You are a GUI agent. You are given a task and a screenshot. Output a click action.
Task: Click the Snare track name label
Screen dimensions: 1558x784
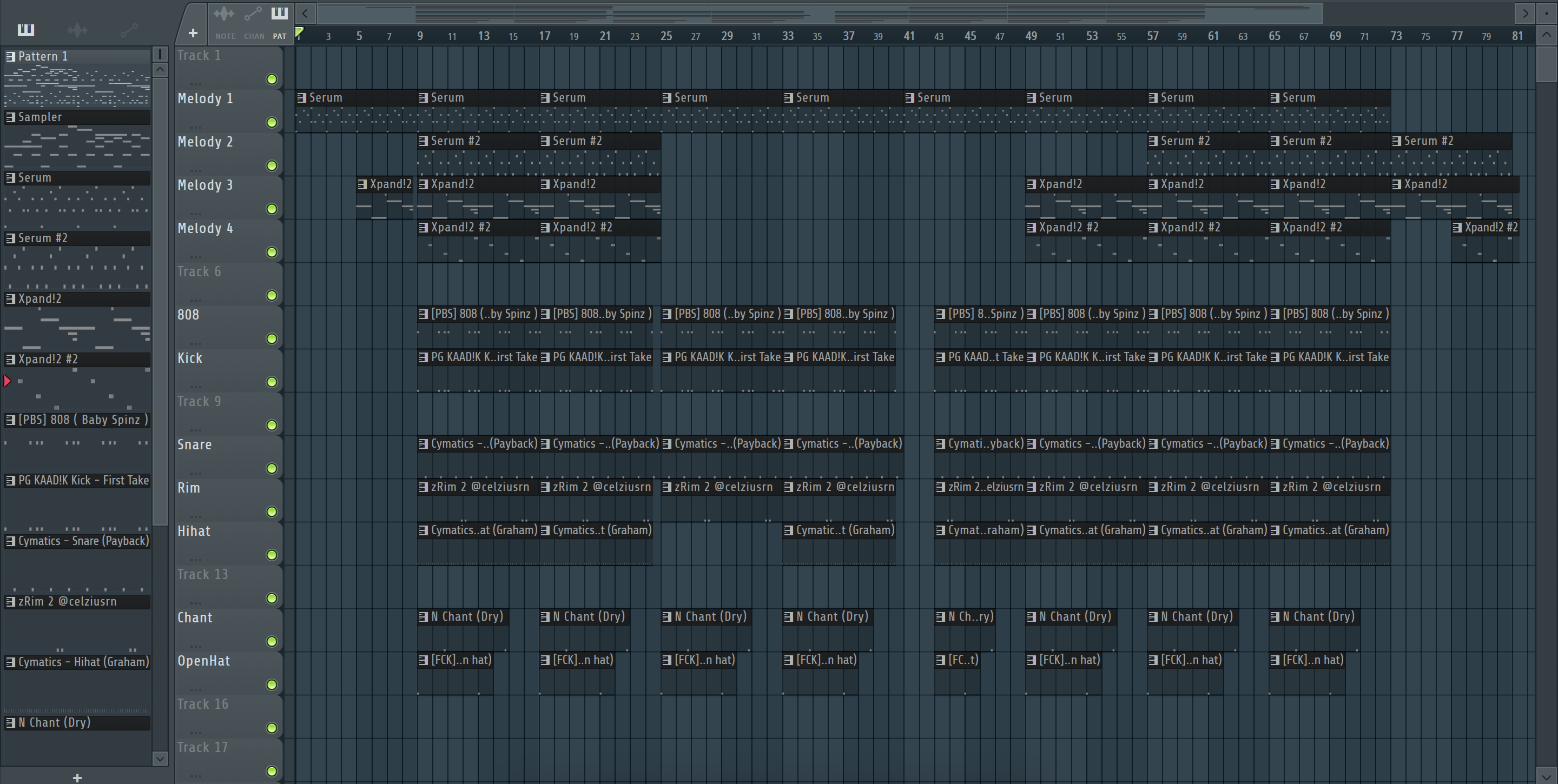tap(194, 445)
